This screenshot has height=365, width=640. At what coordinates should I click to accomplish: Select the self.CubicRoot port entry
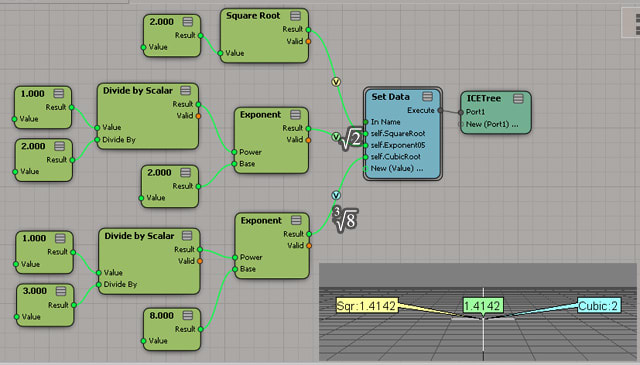(x=396, y=157)
